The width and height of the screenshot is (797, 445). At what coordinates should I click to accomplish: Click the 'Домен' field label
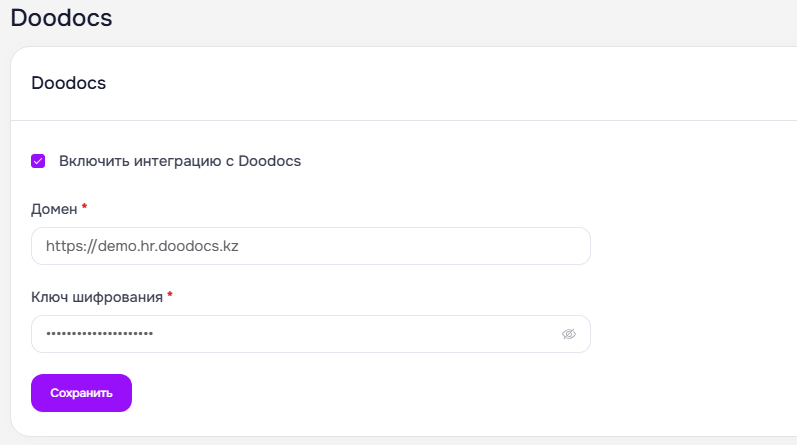(54, 209)
